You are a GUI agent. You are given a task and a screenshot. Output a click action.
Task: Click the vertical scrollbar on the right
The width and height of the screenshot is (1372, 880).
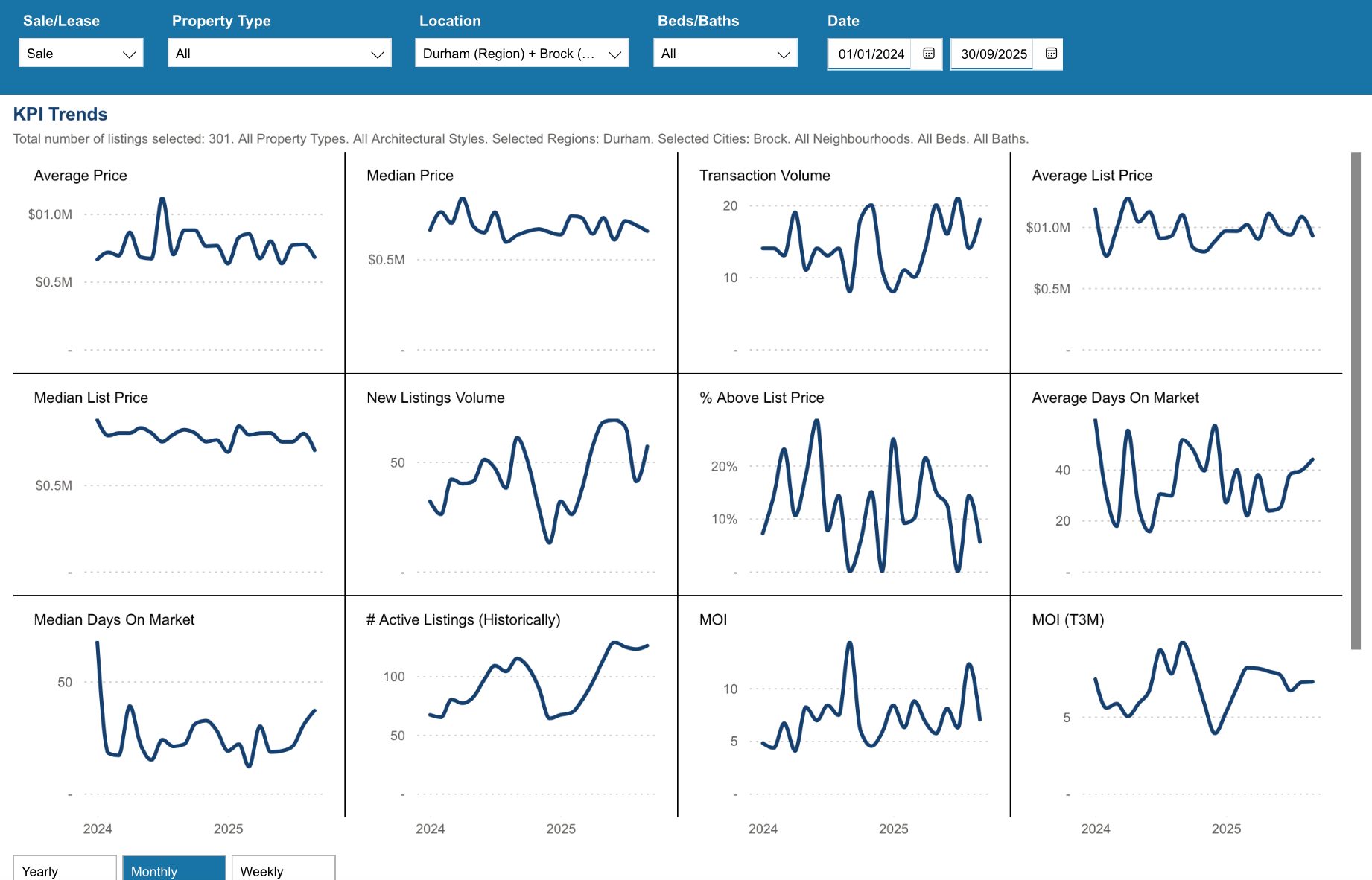1356,401
